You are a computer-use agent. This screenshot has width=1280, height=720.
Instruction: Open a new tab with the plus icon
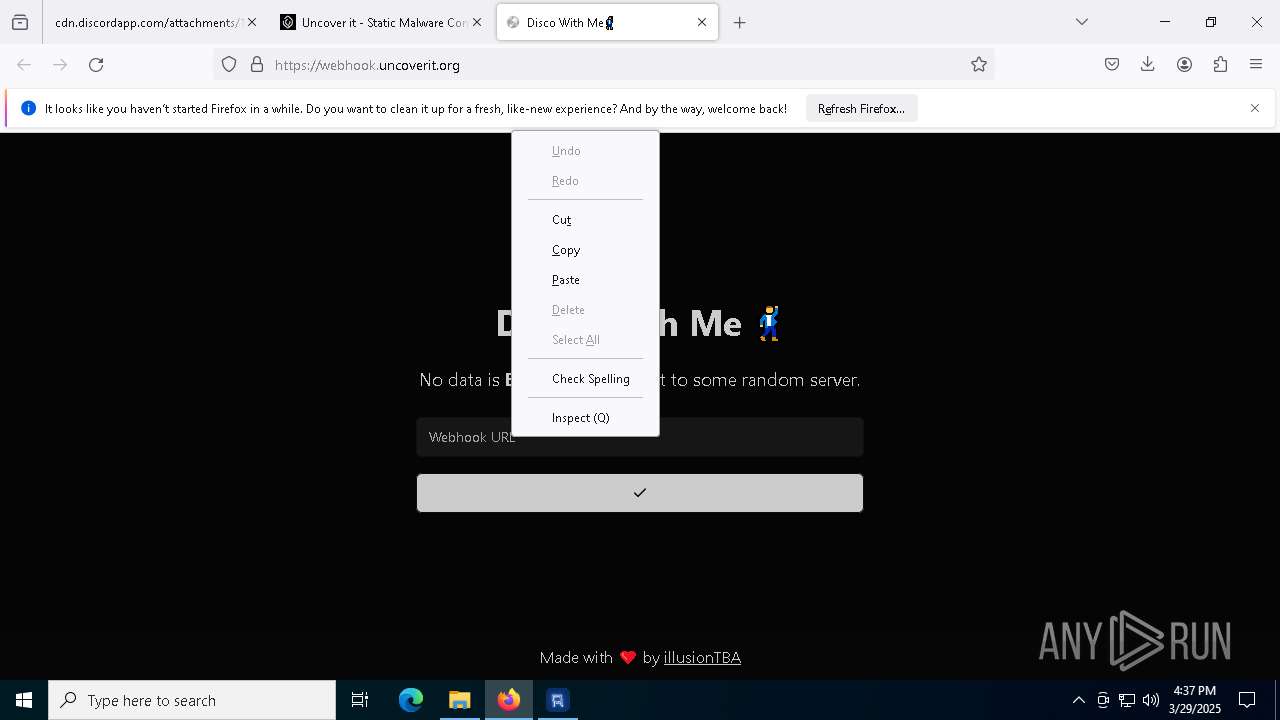[x=740, y=22]
